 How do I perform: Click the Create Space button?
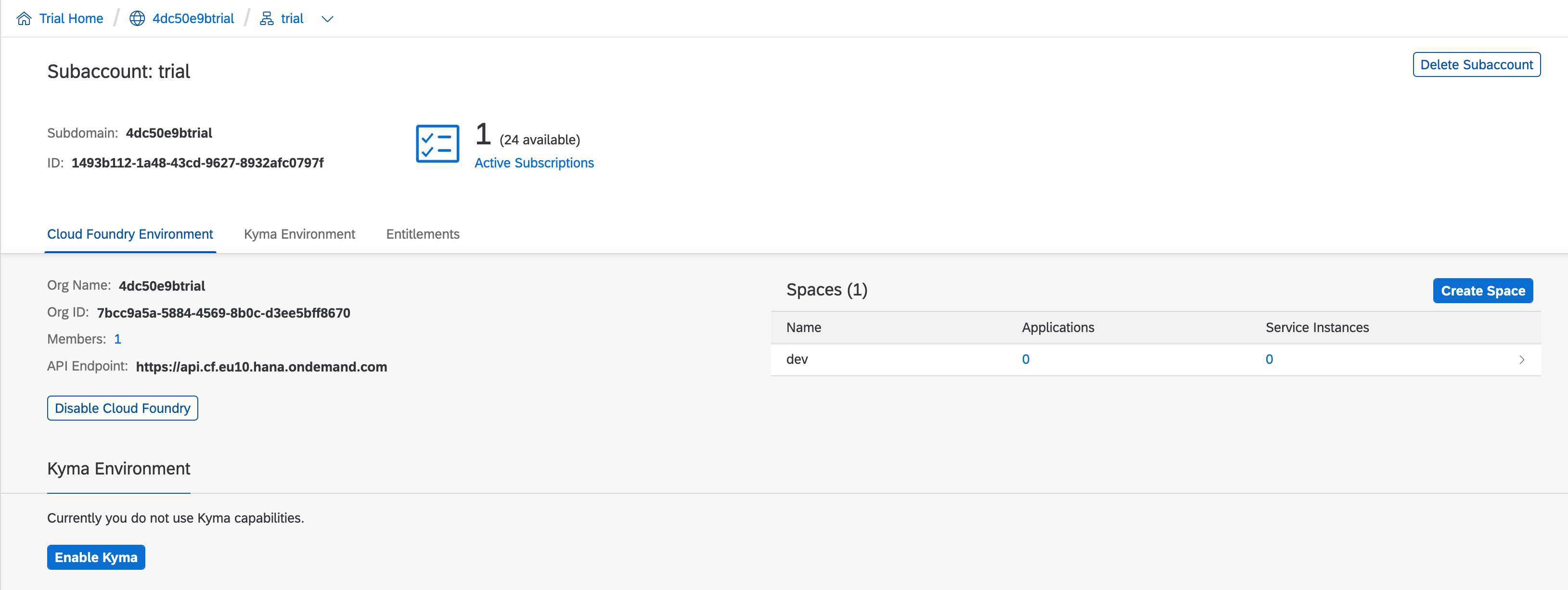pyautogui.click(x=1482, y=291)
